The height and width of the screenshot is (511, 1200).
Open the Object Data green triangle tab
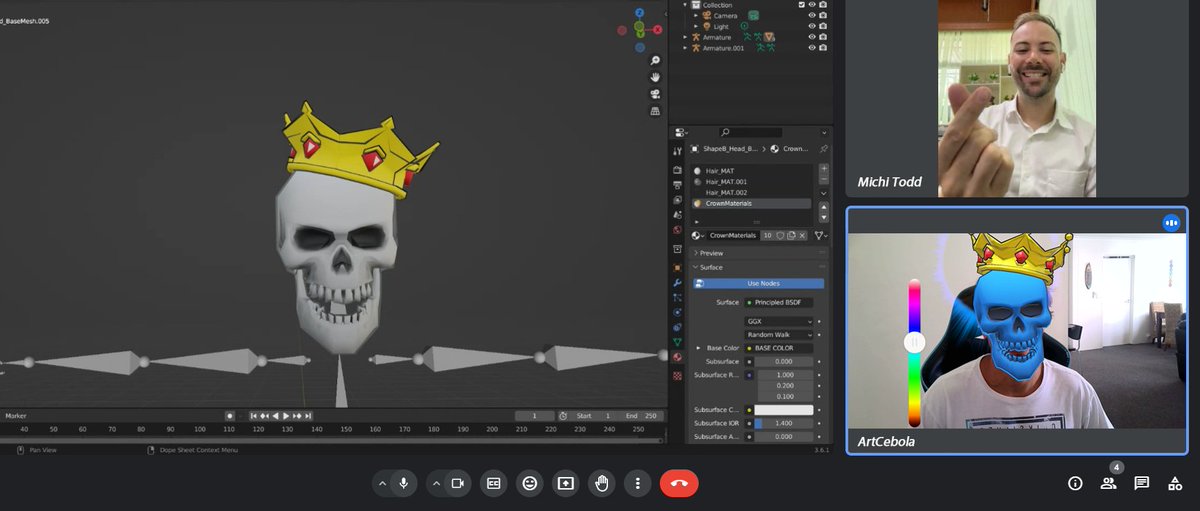pyautogui.click(x=678, y=341)
